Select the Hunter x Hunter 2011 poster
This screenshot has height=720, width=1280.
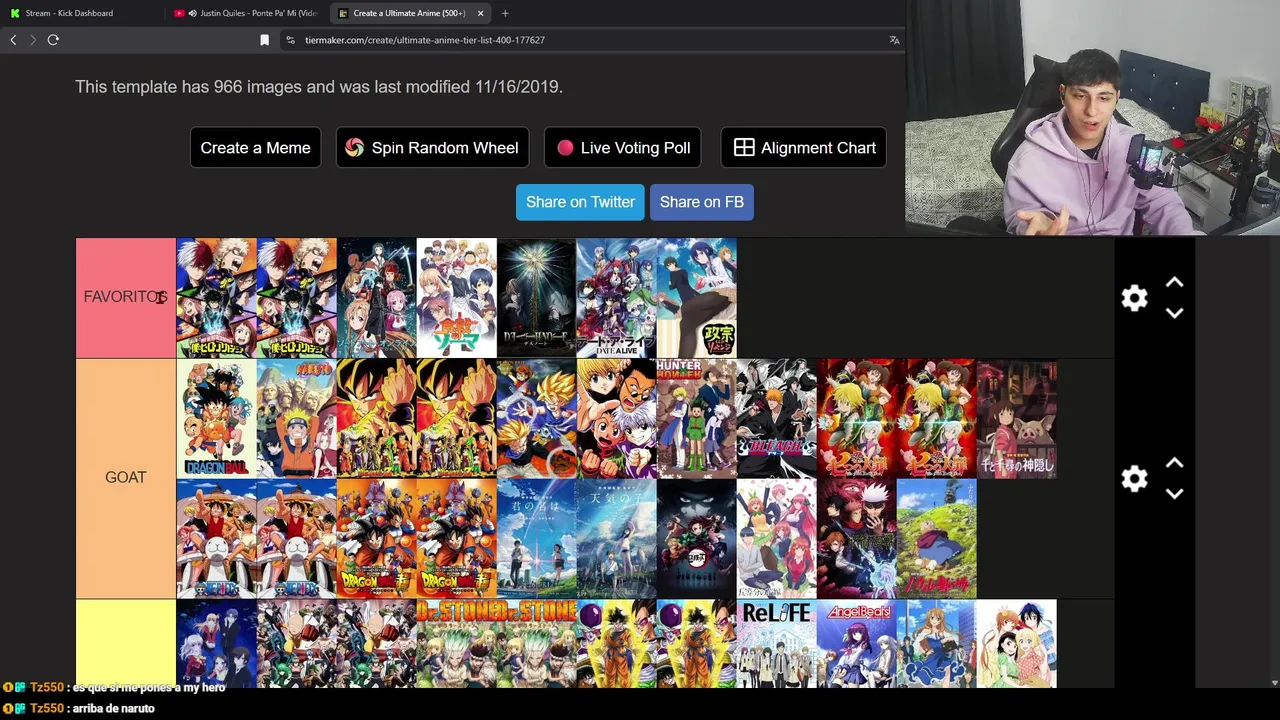pyautogui.click(x=697, y=418)
